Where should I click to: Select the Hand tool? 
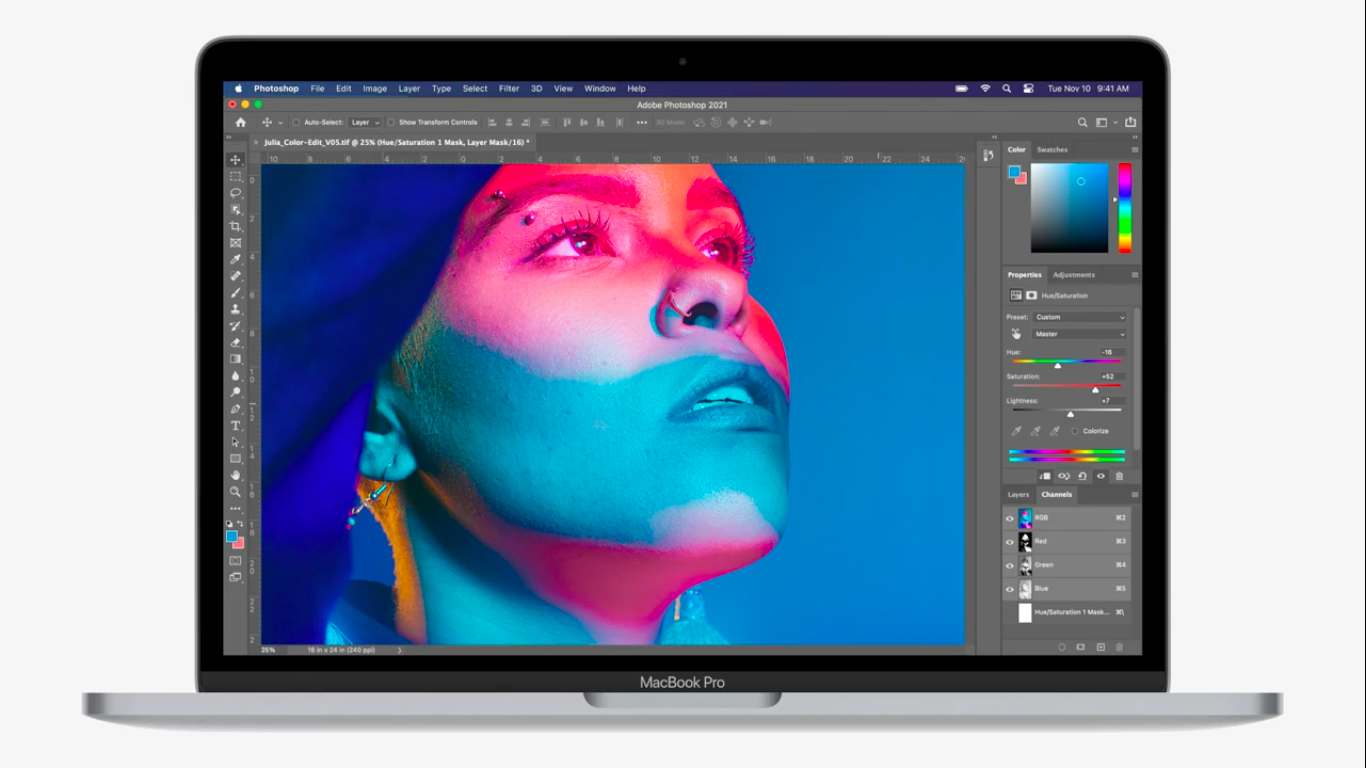pyautogui.click(x=236, y=475)
